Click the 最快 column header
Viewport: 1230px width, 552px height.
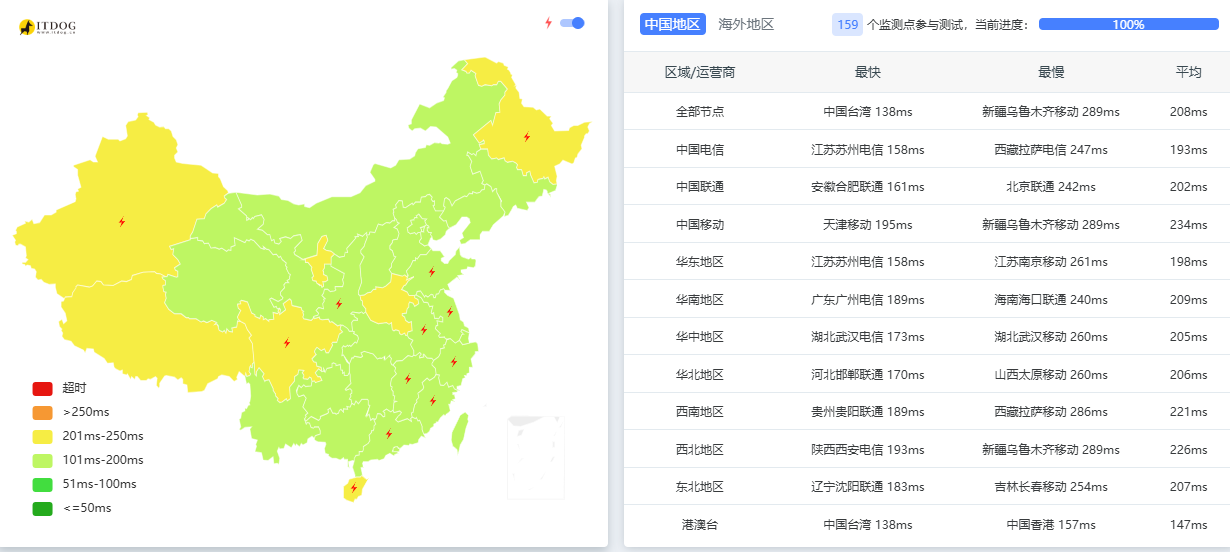[868, 72]
